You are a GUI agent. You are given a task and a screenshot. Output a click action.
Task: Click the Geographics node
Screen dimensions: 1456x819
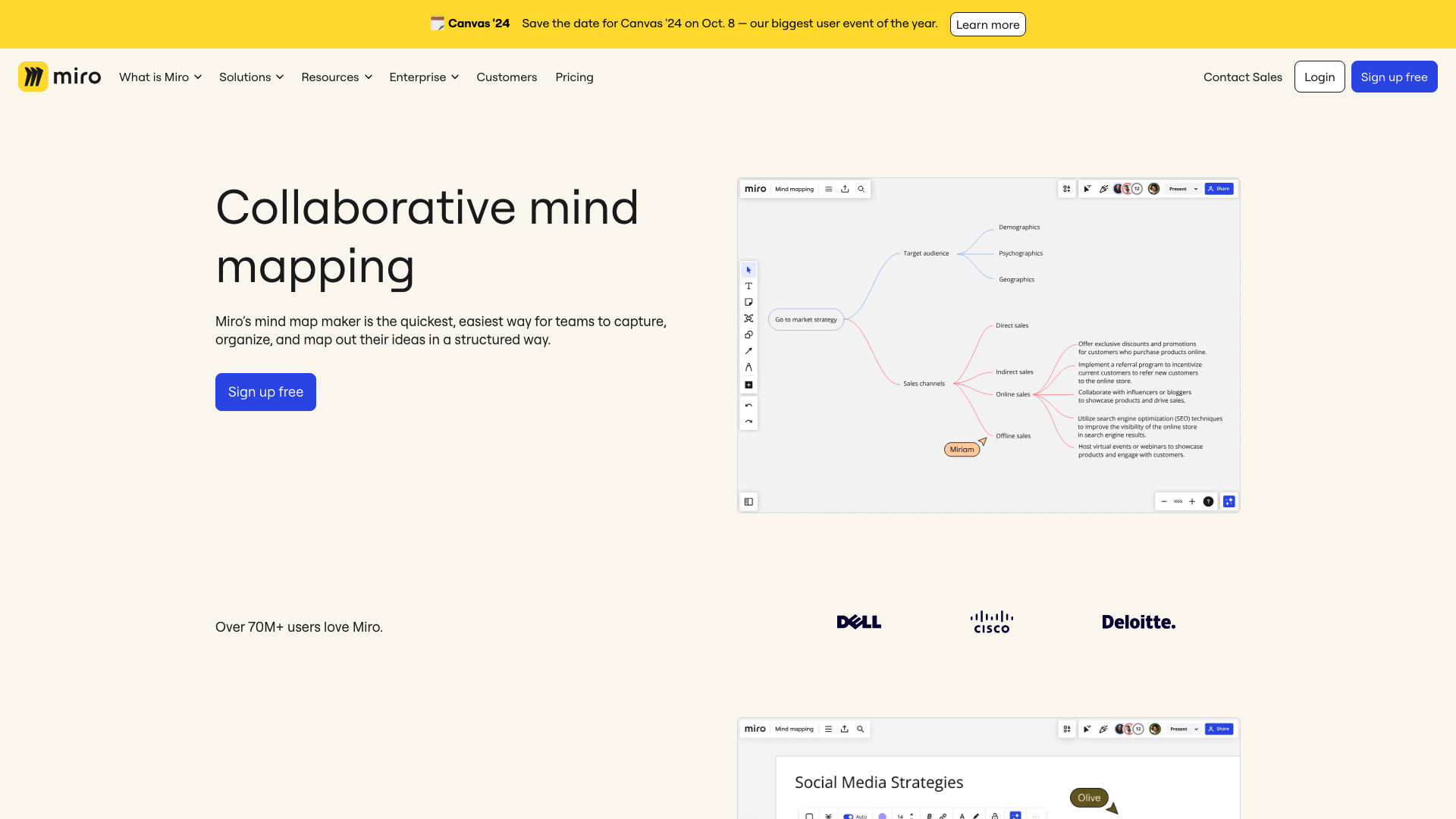click(1016, 280)
